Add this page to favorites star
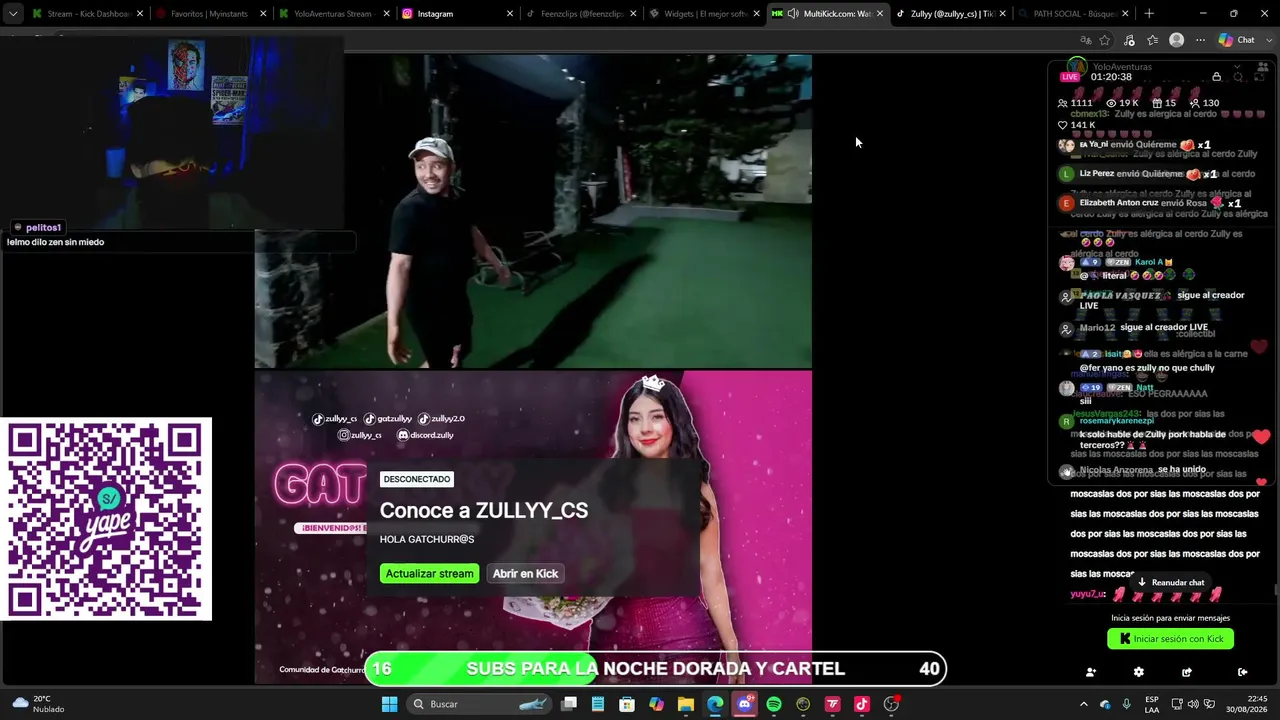This screenshot has height=720, width=1280. coord(1105,40)
